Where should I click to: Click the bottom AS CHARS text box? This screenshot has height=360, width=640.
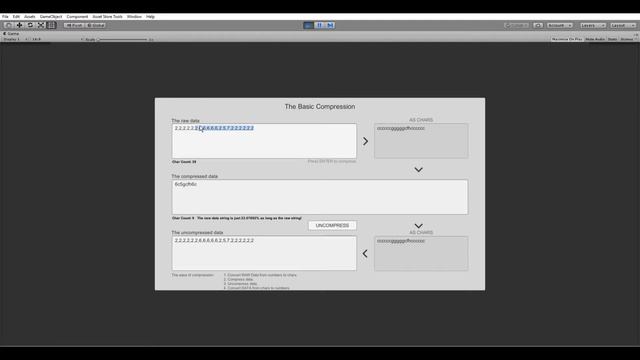[x=421, y=253]
